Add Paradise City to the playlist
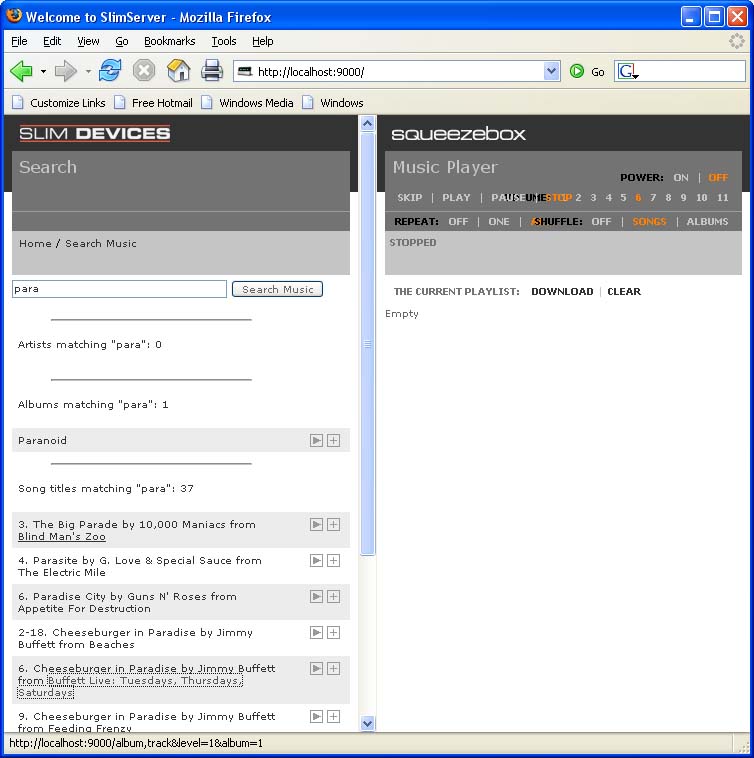This screenshot has height=758, width=754. (x=333, y=597)
